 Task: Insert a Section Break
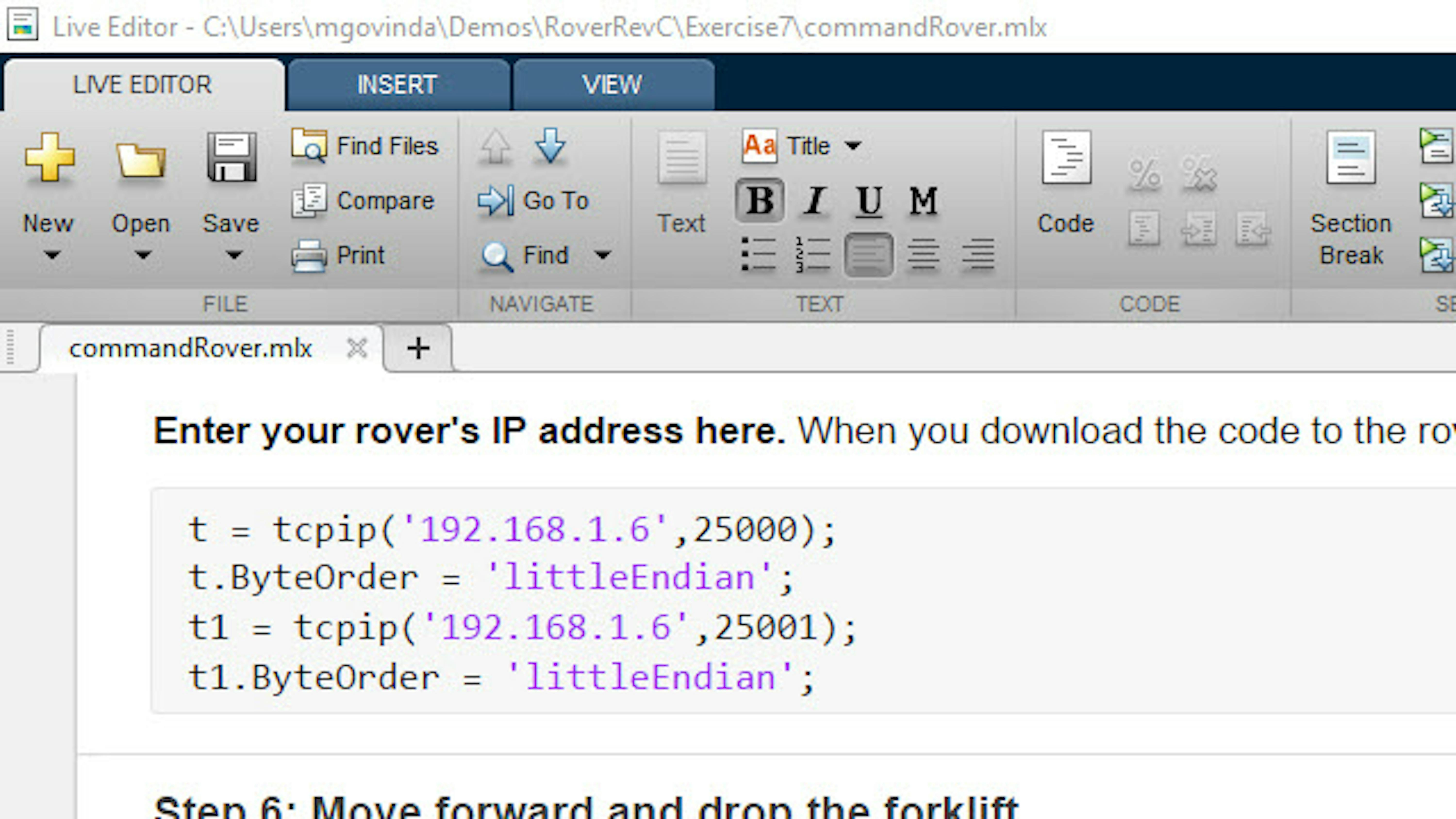click(x=1351, y=198)
